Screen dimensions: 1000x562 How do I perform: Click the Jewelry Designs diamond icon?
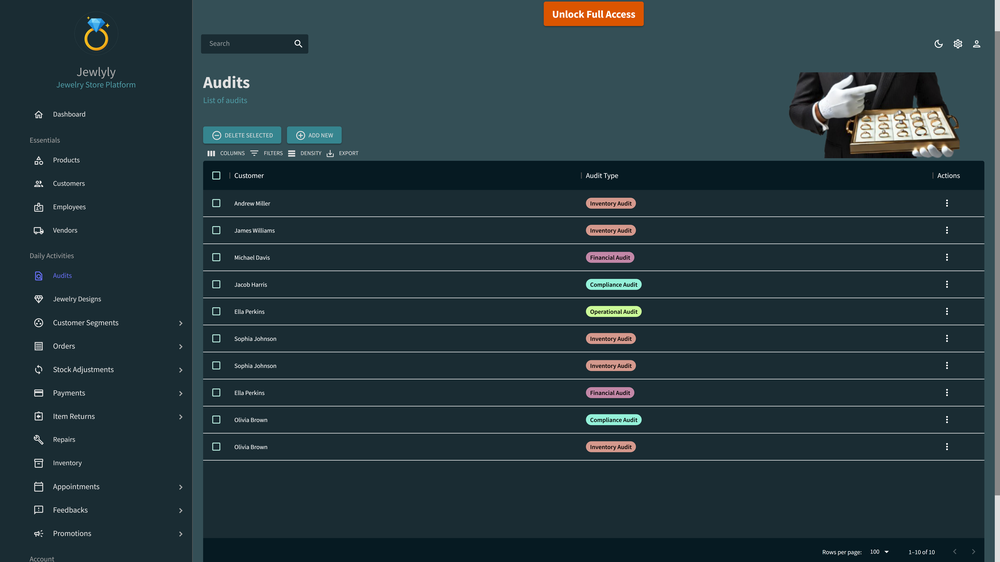click(x=38, y=299)
